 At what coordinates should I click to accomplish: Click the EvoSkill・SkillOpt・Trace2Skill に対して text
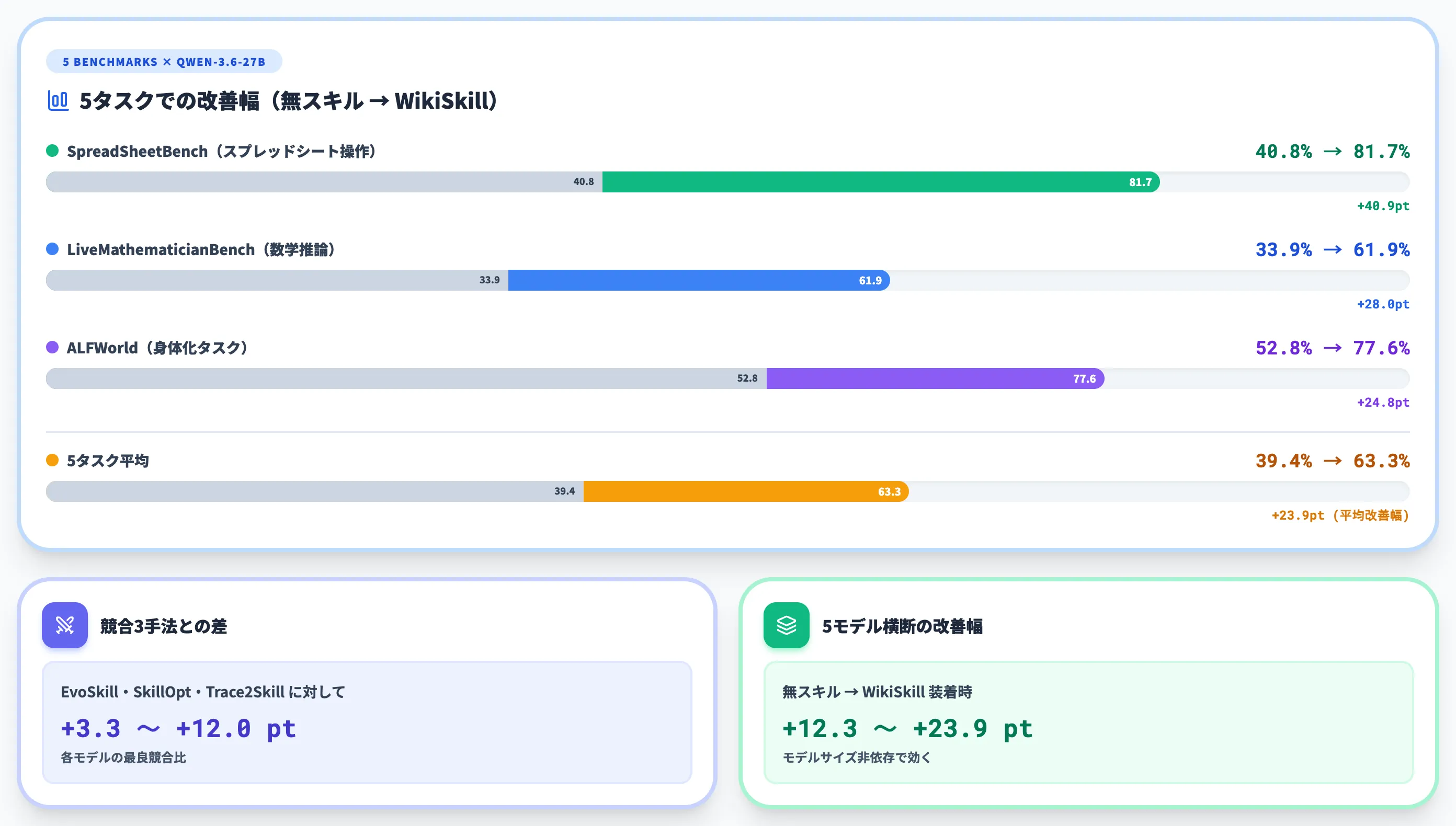pyautogui.click(x=203, y=692)
